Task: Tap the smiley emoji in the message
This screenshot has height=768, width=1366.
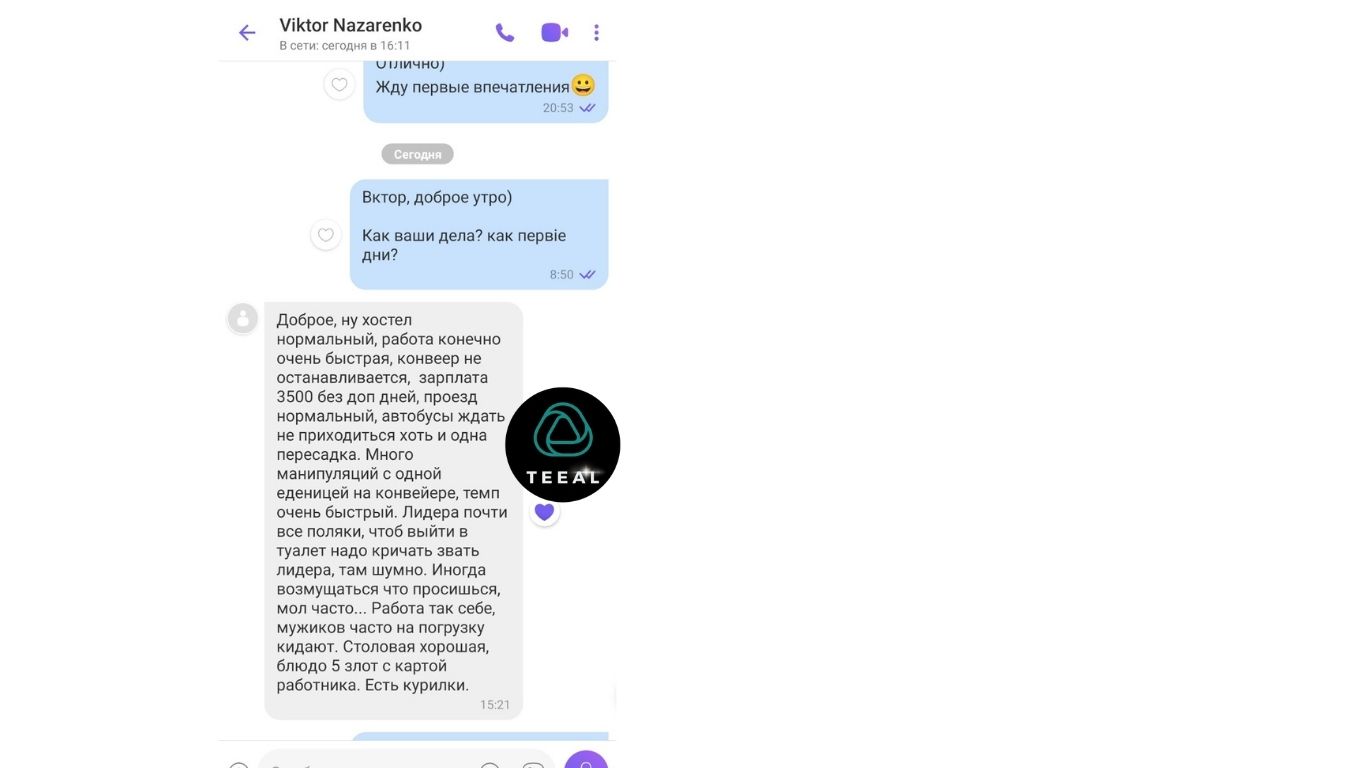Action: [583, 86]
